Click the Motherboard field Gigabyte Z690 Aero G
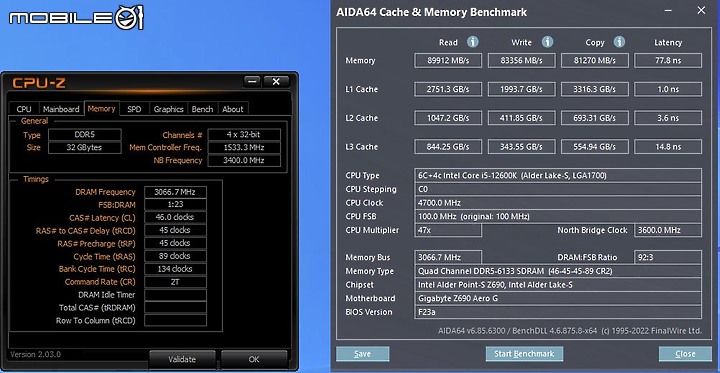 click(558, 298)
